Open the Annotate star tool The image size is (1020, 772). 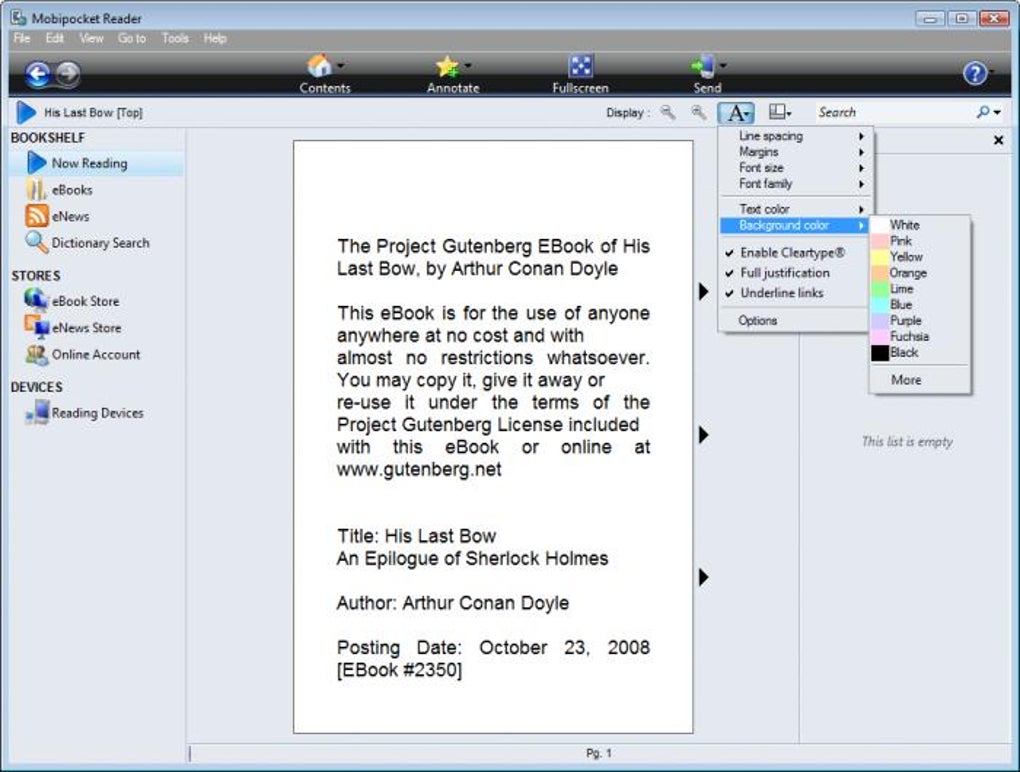[x=448, y=66]
